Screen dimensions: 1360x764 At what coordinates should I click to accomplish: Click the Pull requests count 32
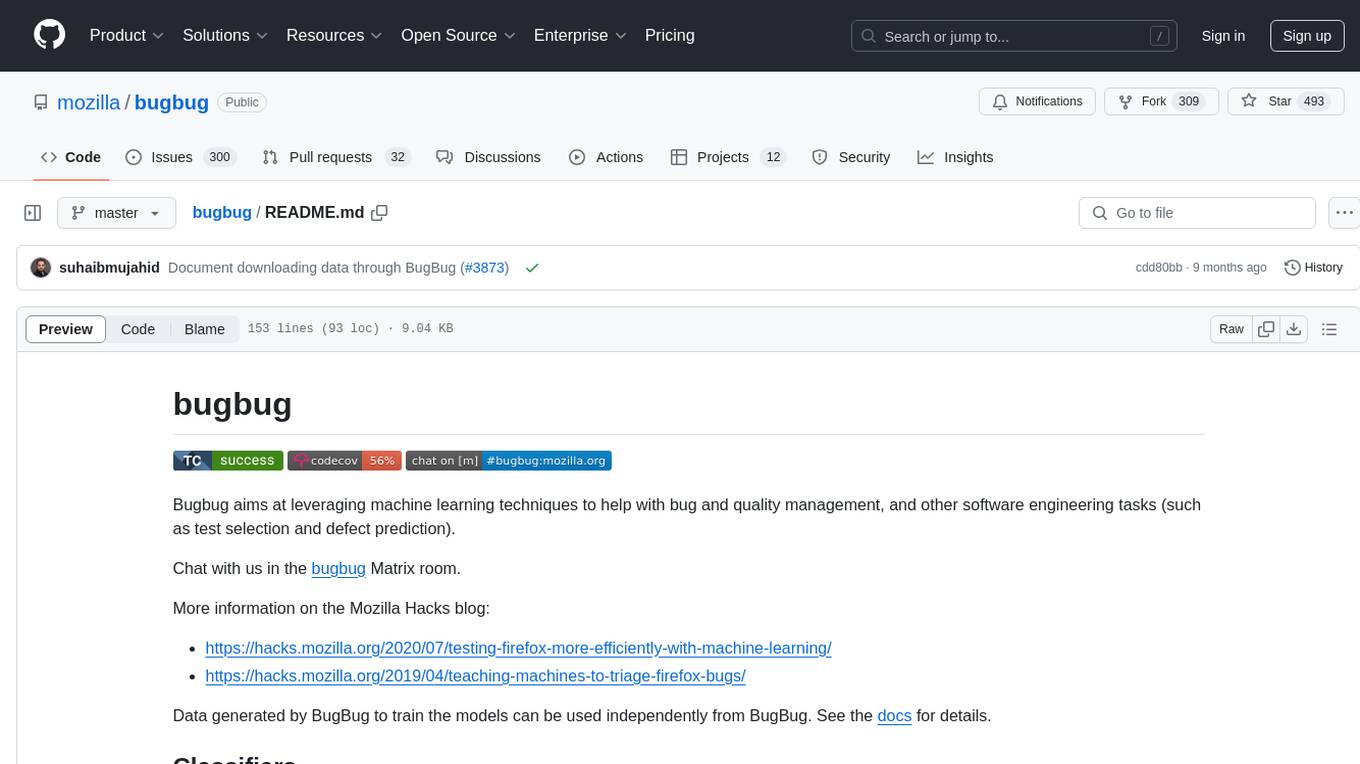(397, 157)
